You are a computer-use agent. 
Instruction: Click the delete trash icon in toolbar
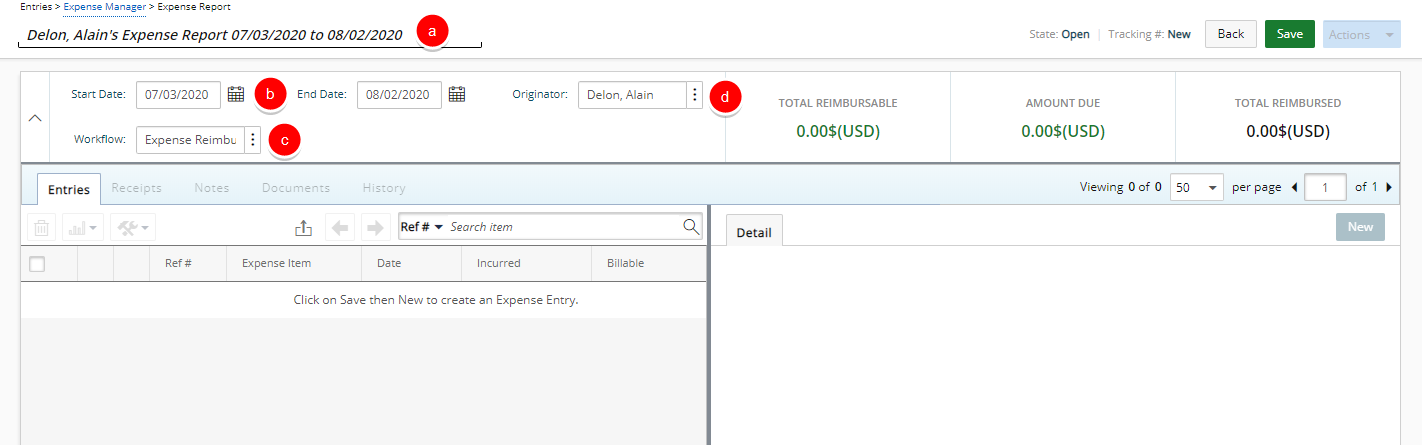click(42, 228)
